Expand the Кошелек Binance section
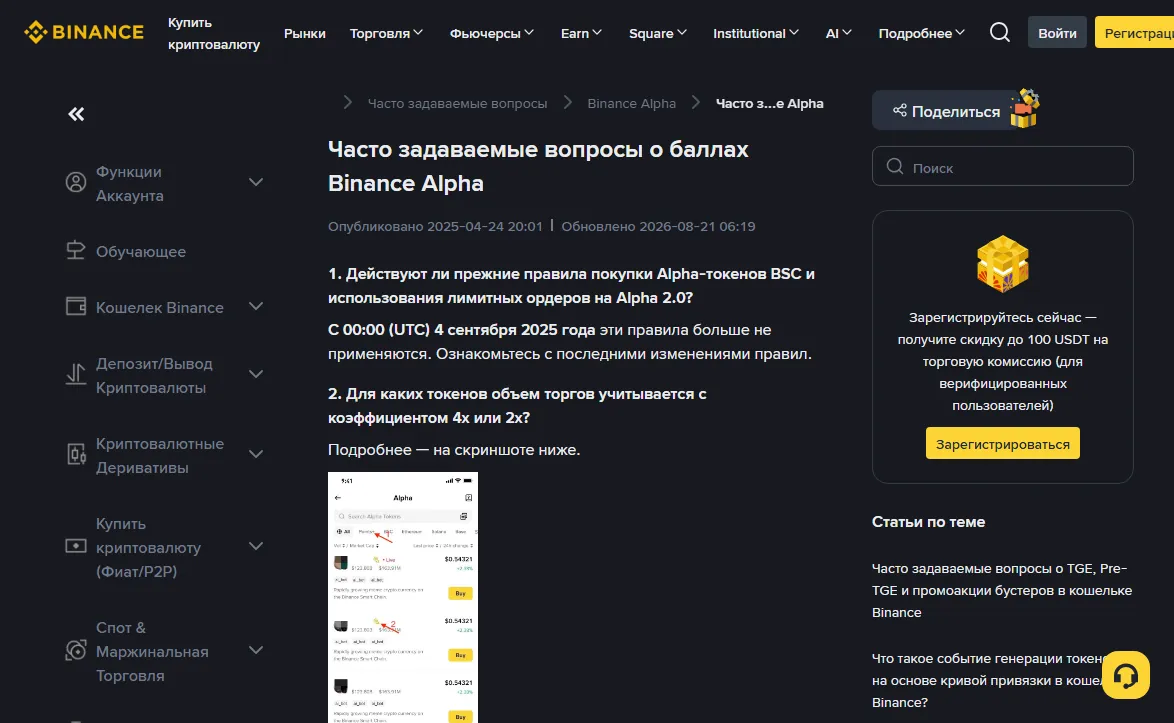Image resolution: width=1174 pixels, height=723 pixels. coord(255,306)
